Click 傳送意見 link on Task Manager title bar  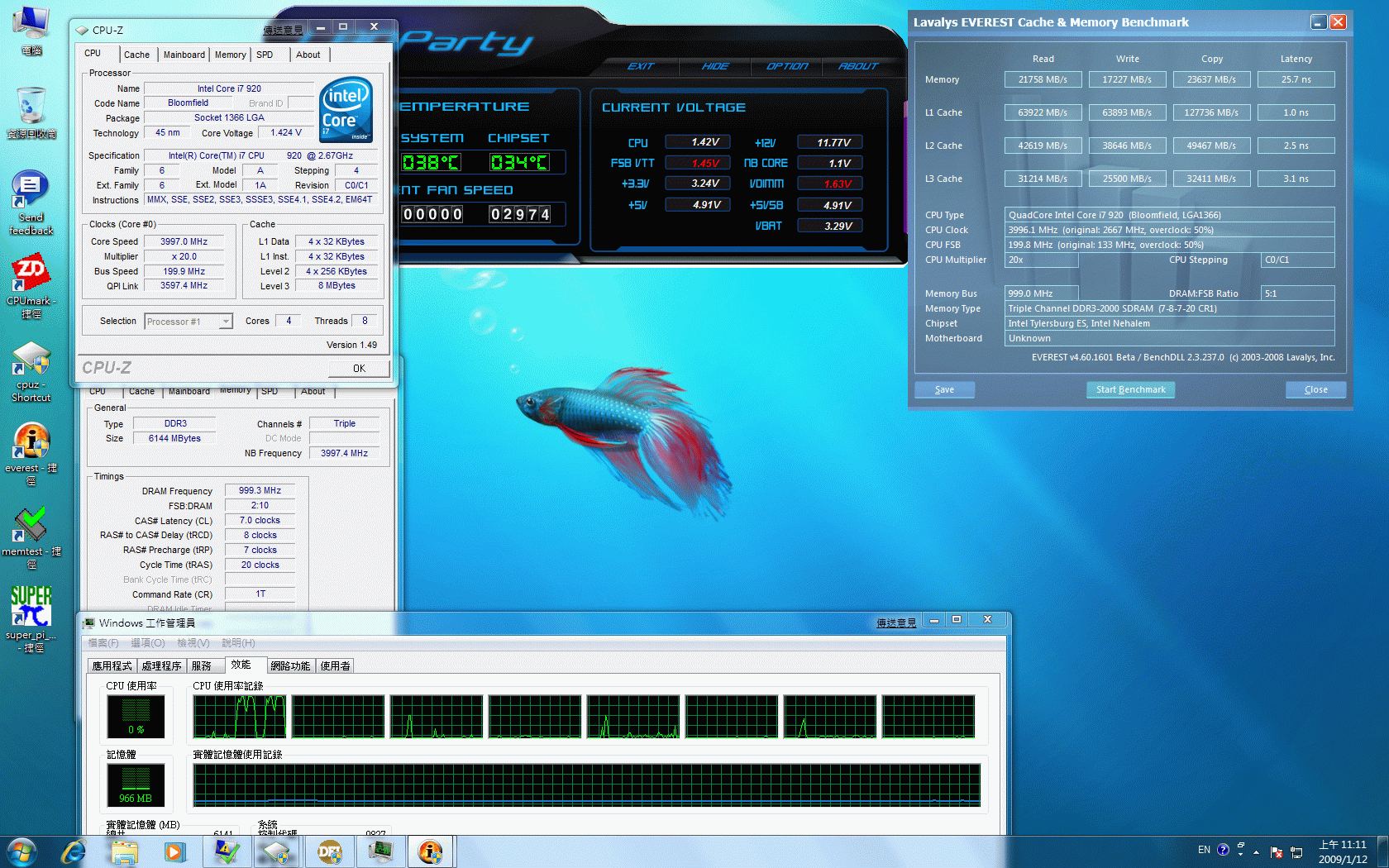point(896,622)
